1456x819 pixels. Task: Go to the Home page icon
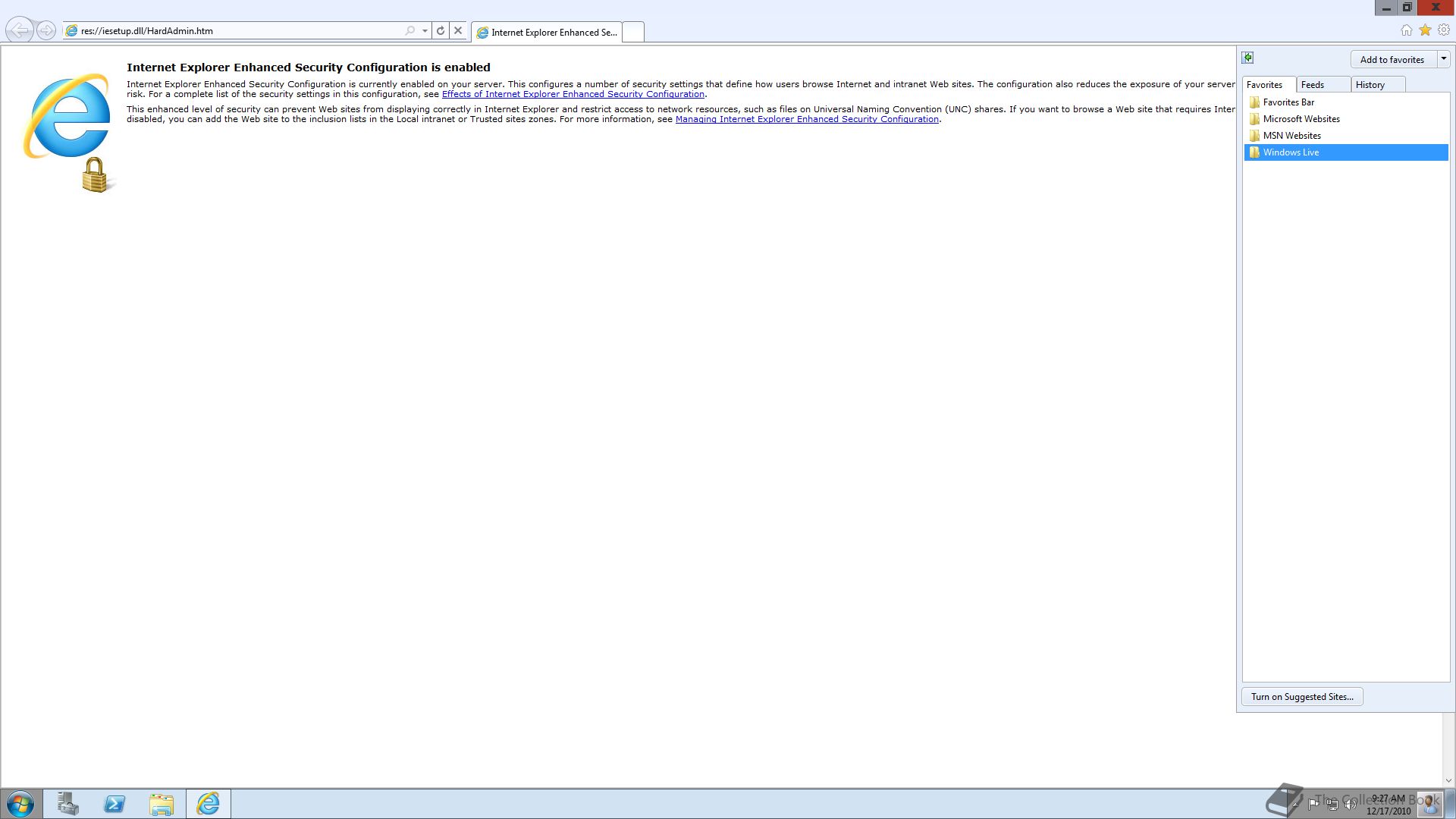[1407, 30]
